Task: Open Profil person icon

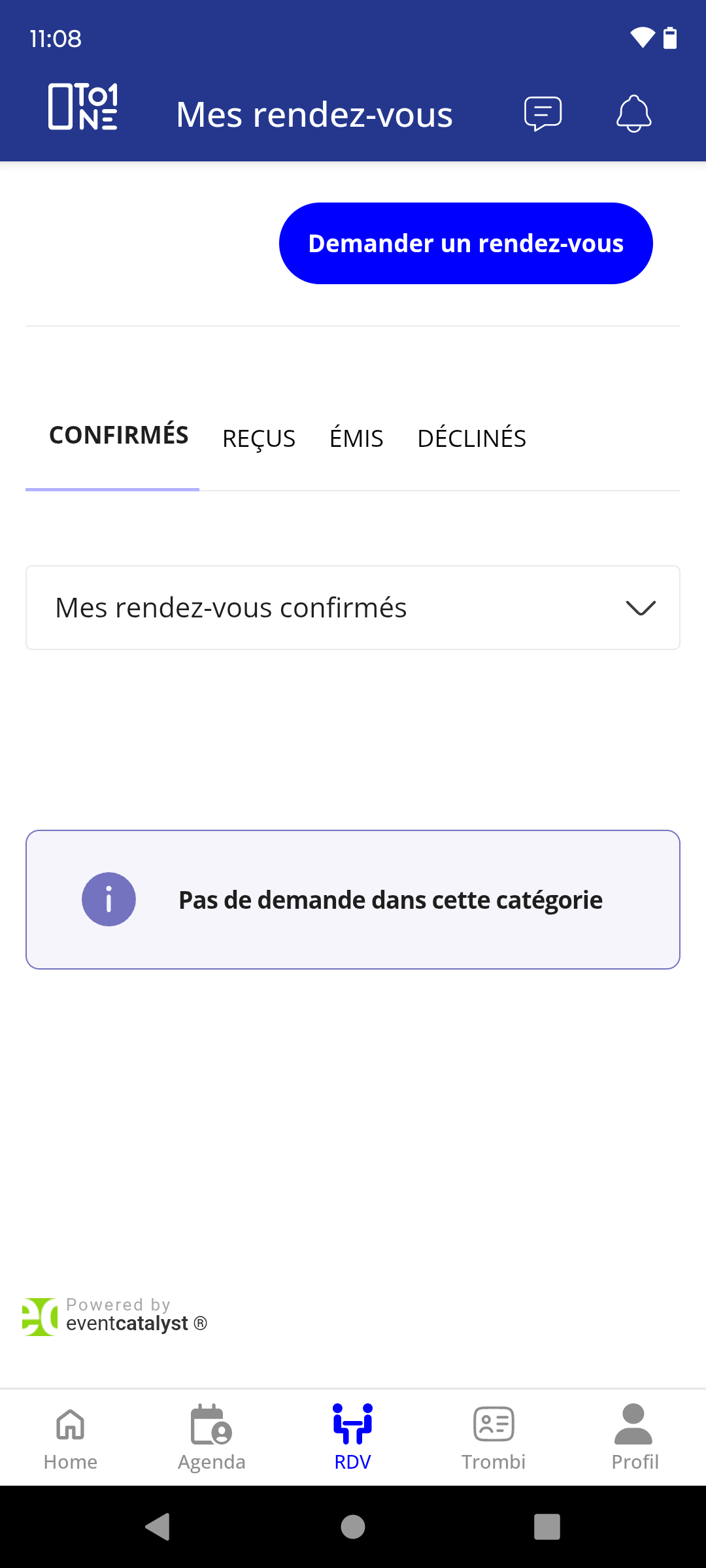Action: [633, 1424]
